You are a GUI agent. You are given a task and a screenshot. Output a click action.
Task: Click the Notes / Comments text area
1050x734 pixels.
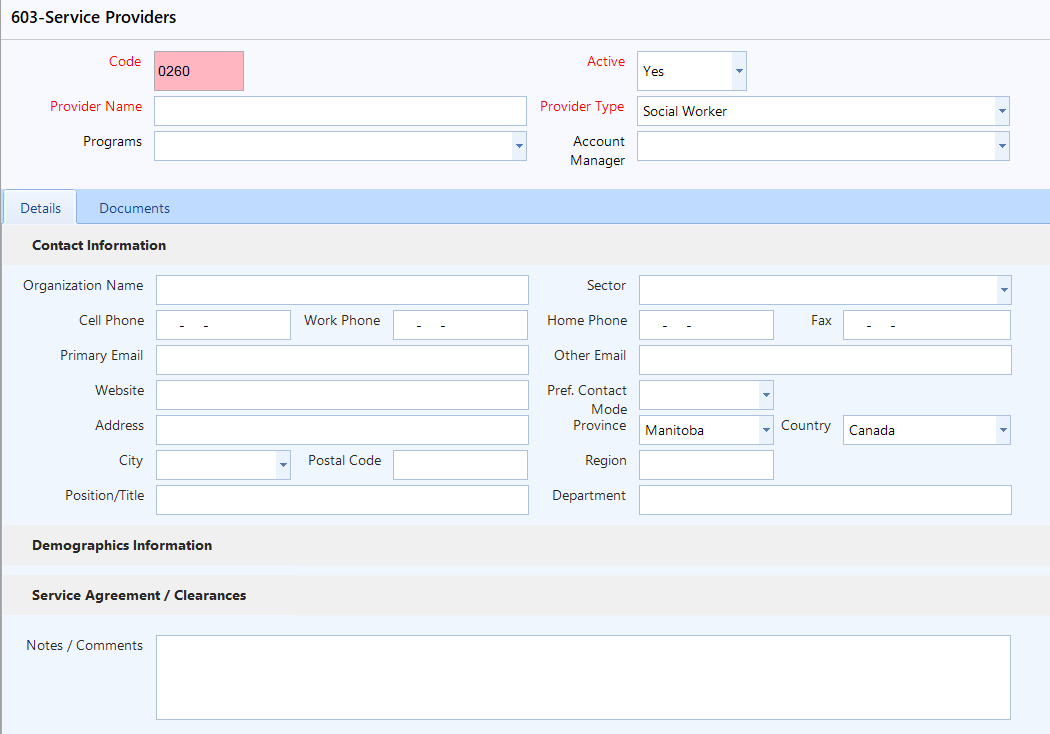[x=583, y=677]
